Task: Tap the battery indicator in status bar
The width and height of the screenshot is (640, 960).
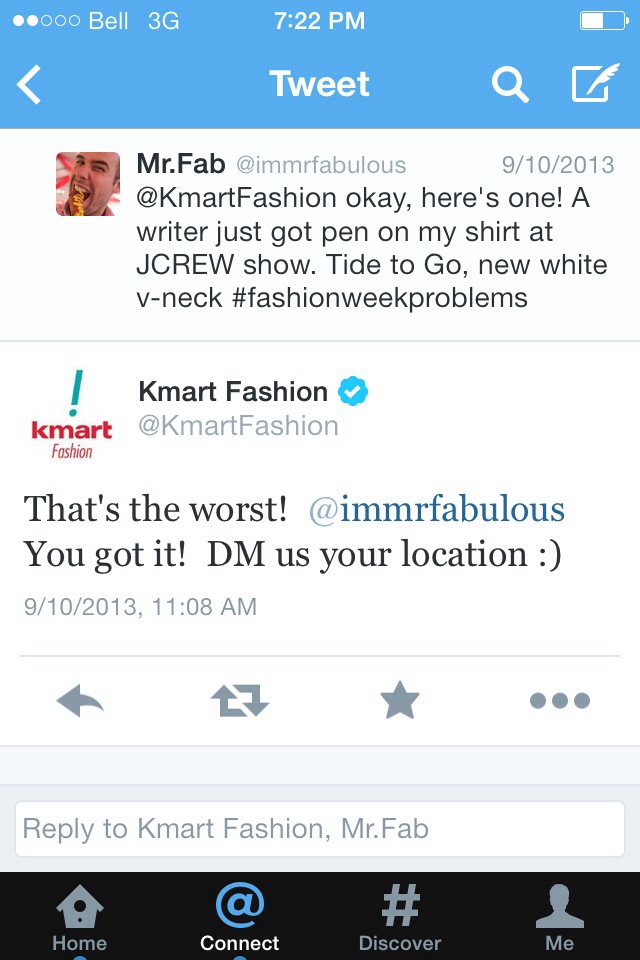Action: (x=603, y=20)
